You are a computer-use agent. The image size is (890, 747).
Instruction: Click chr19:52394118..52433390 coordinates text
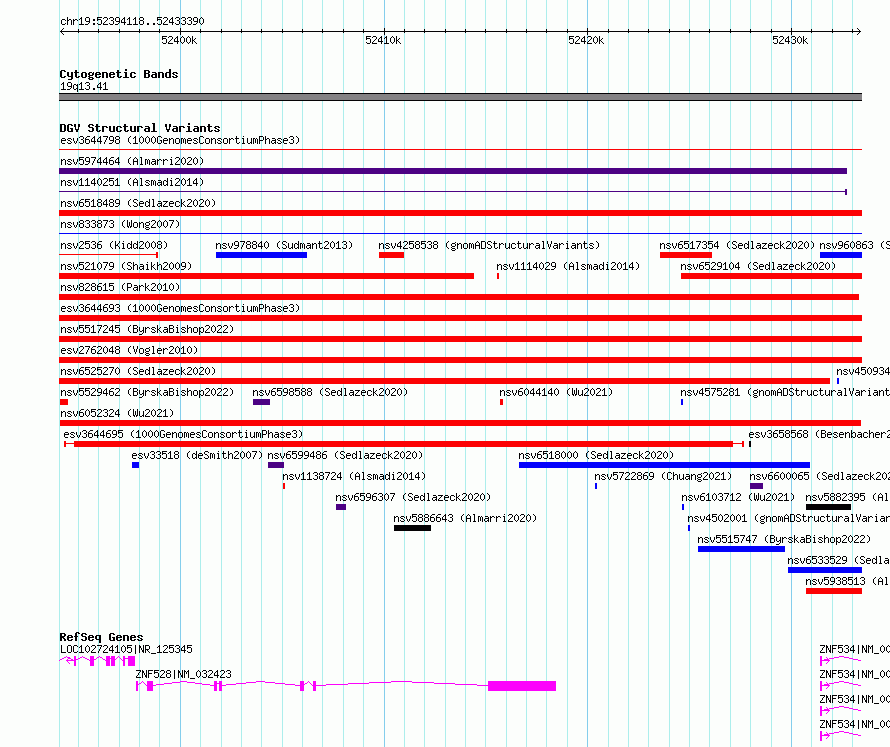click(x=132, y=22)
